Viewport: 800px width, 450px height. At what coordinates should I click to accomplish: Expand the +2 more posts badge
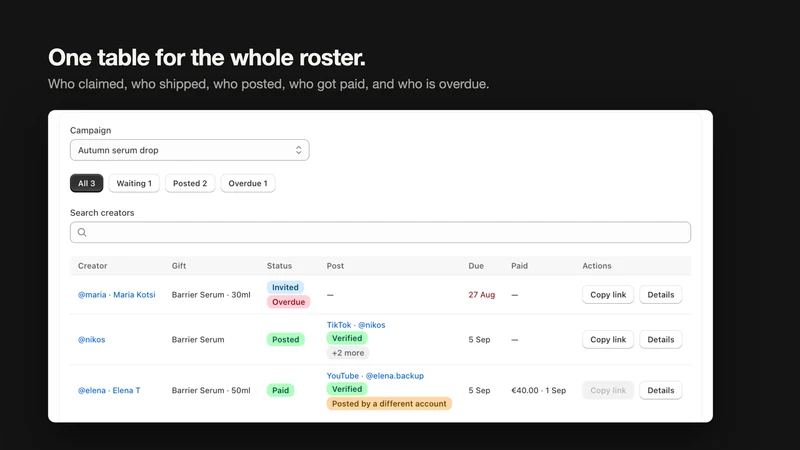click(x=347, y=353)
